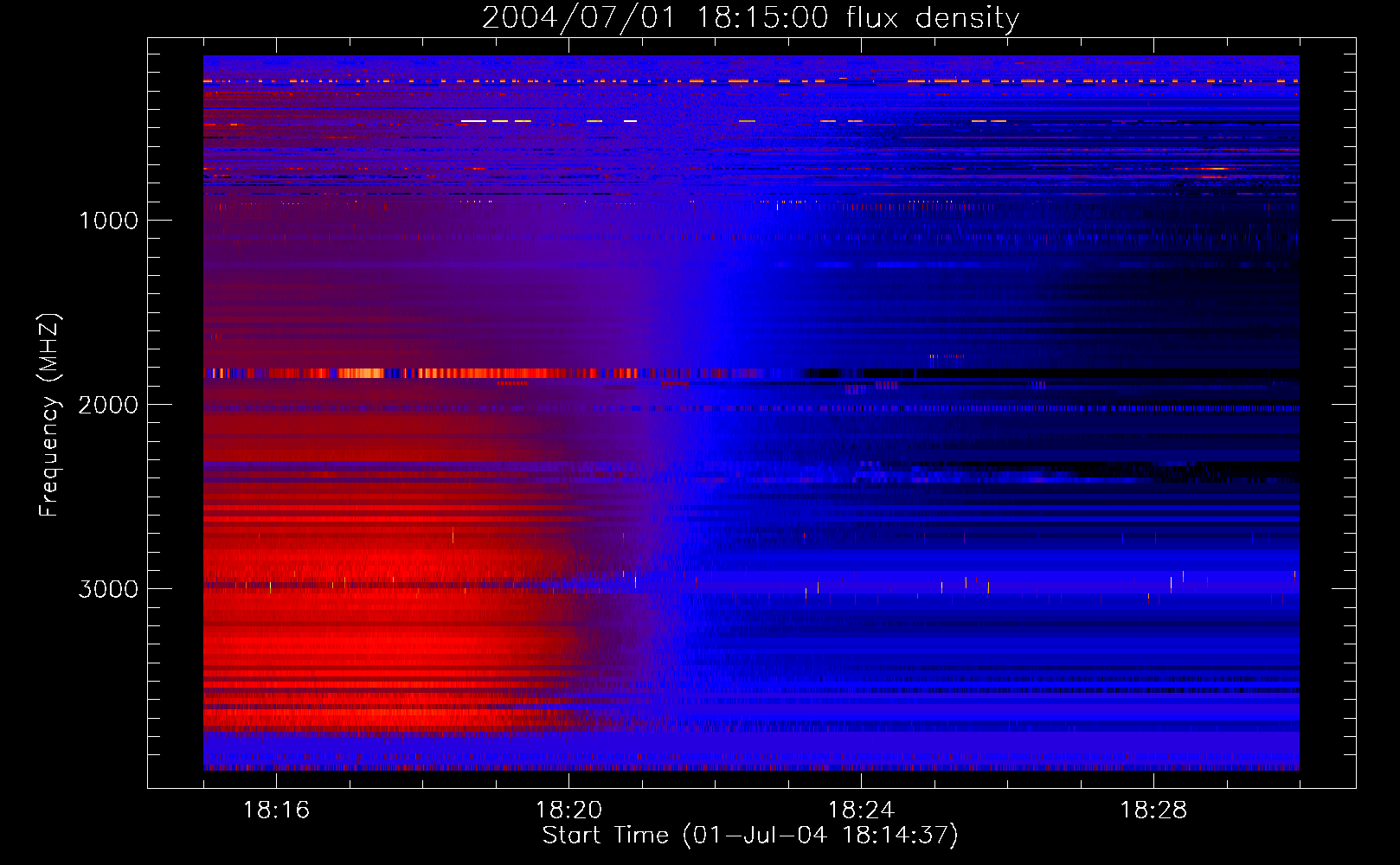
Task: Click the 3000 frequency tick label
Action: tap(108, 589)
